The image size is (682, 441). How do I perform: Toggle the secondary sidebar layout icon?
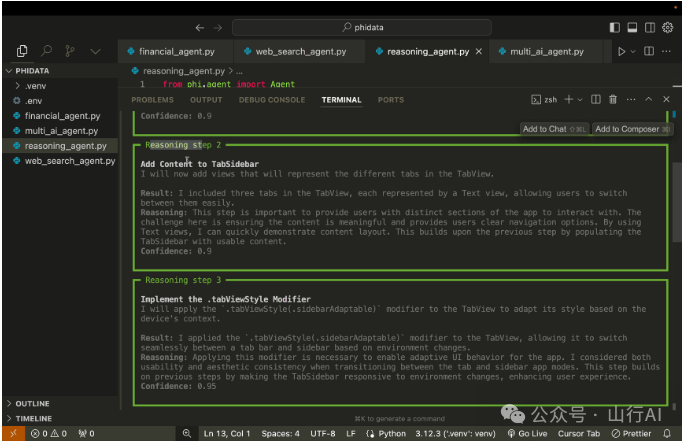click(650, 27)
